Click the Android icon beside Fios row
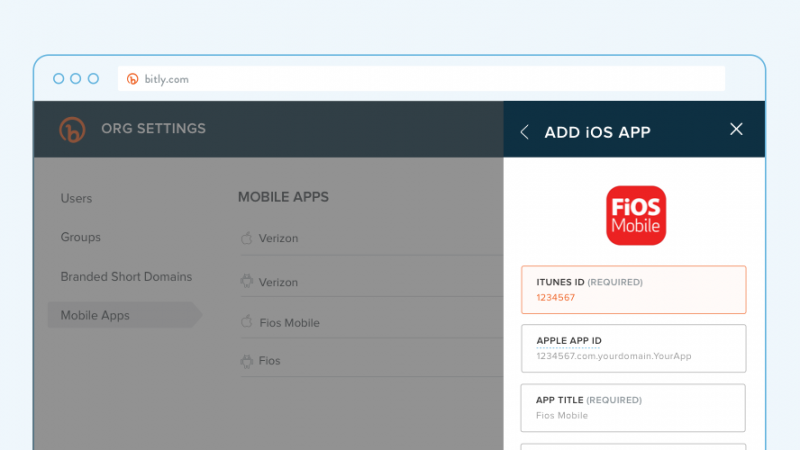The width and height of the screenshot is (800, 450). [x=246, y=361]
